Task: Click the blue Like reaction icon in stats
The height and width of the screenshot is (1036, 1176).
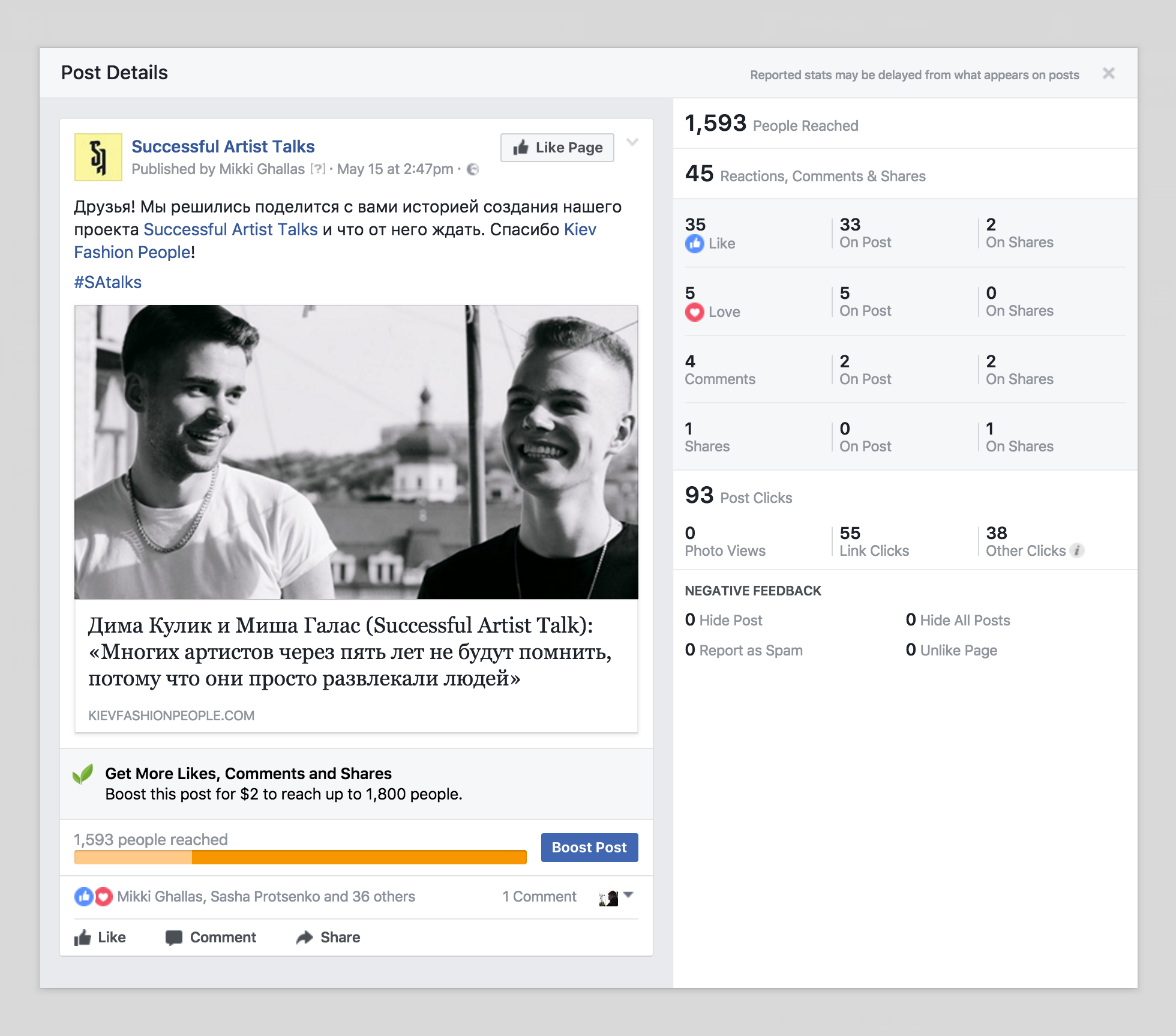Action: (x=694, y=244)
